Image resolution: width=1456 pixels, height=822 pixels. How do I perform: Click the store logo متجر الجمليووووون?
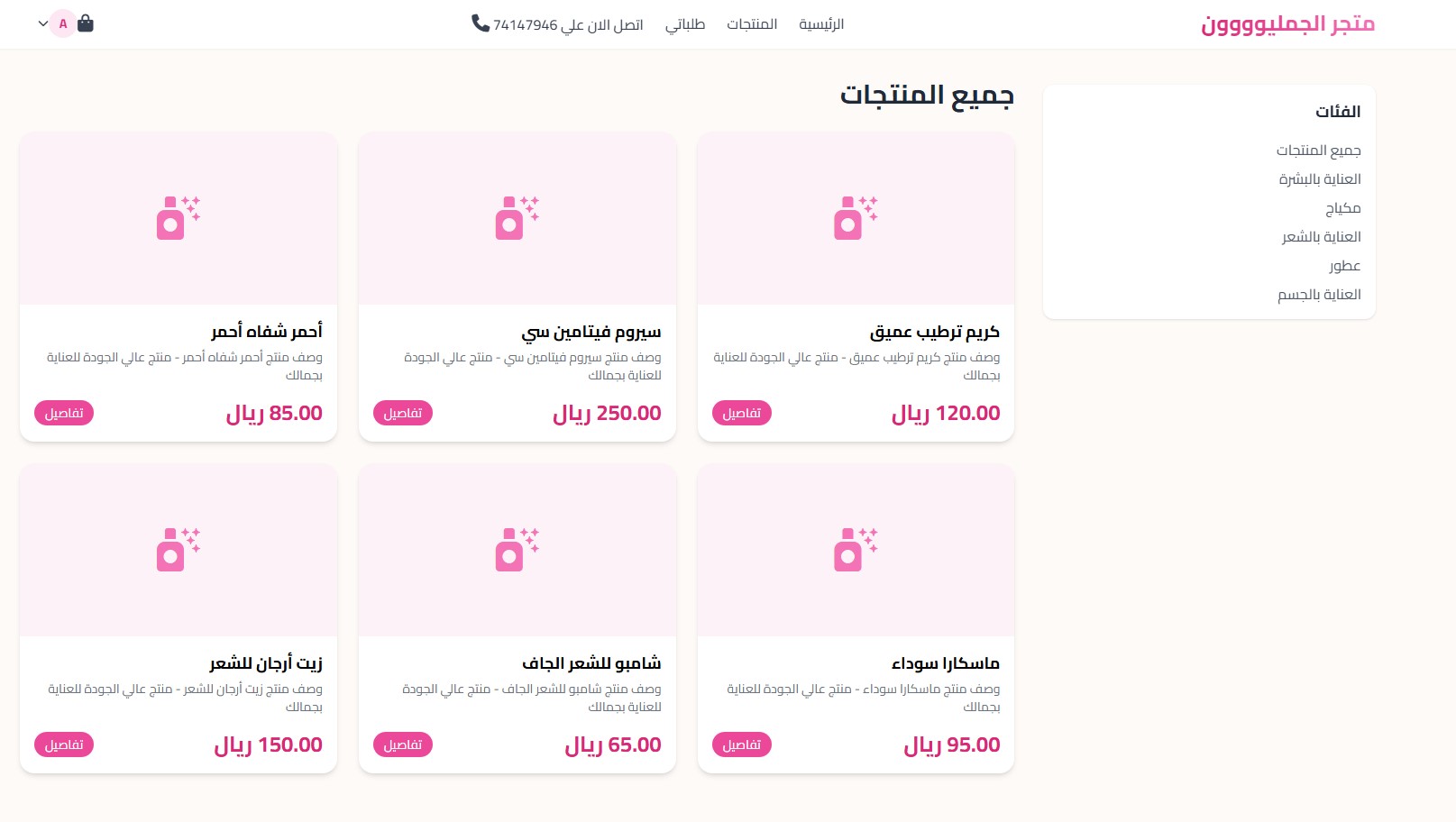click(1287, 24)
